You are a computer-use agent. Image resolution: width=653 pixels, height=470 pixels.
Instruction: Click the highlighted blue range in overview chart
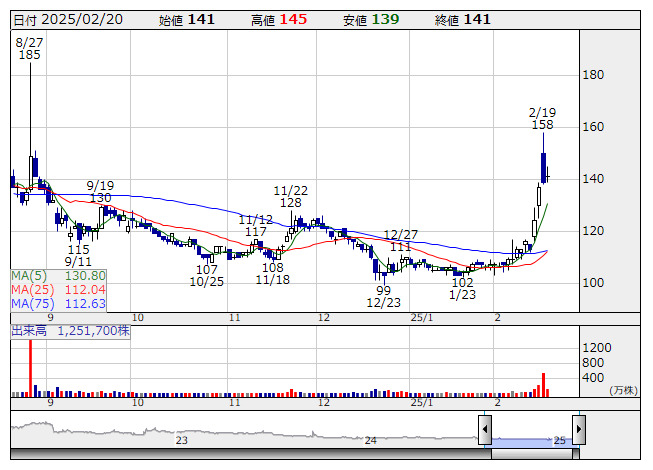click(x=532, y=443)
